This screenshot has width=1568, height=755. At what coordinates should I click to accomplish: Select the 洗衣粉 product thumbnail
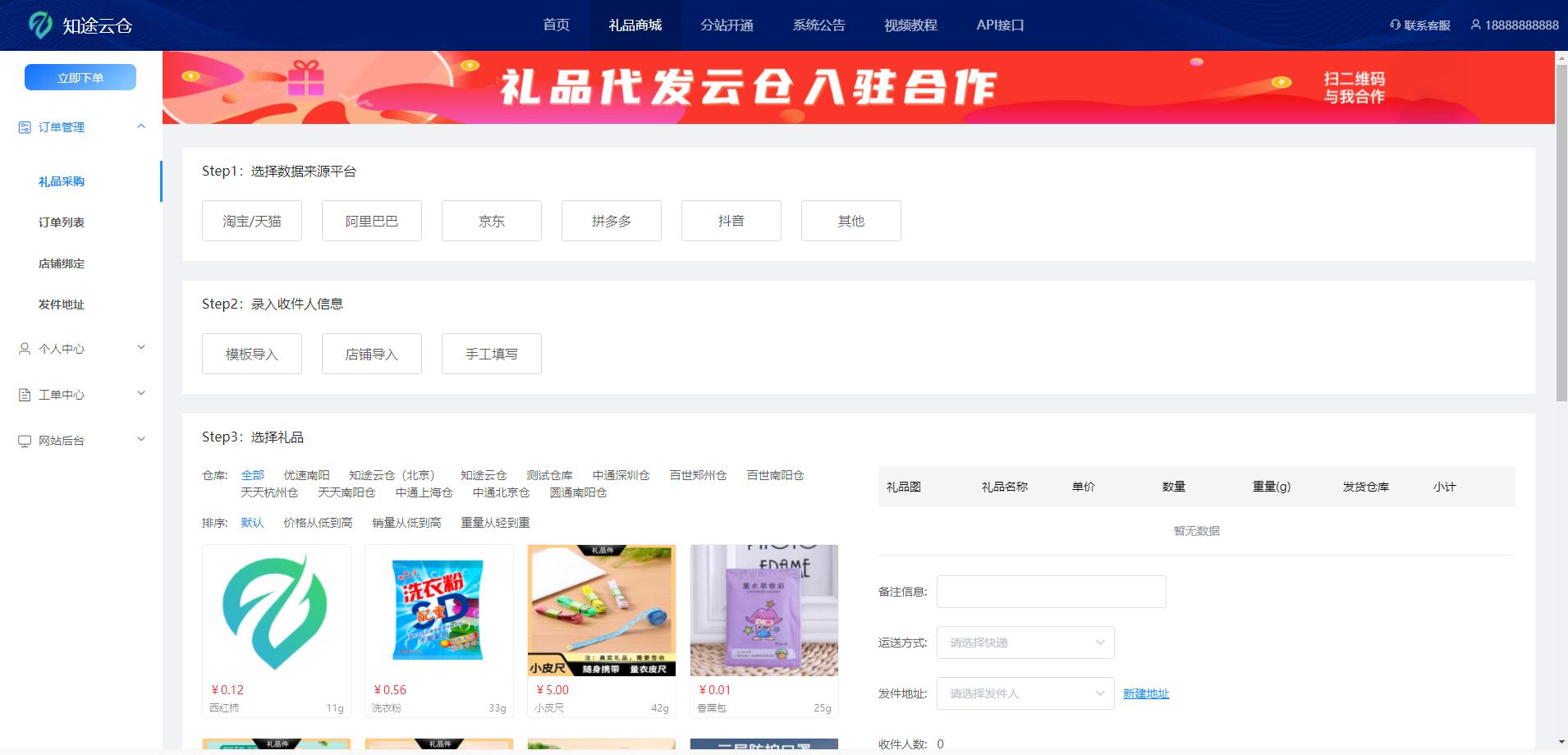click(x=438, y=611)
